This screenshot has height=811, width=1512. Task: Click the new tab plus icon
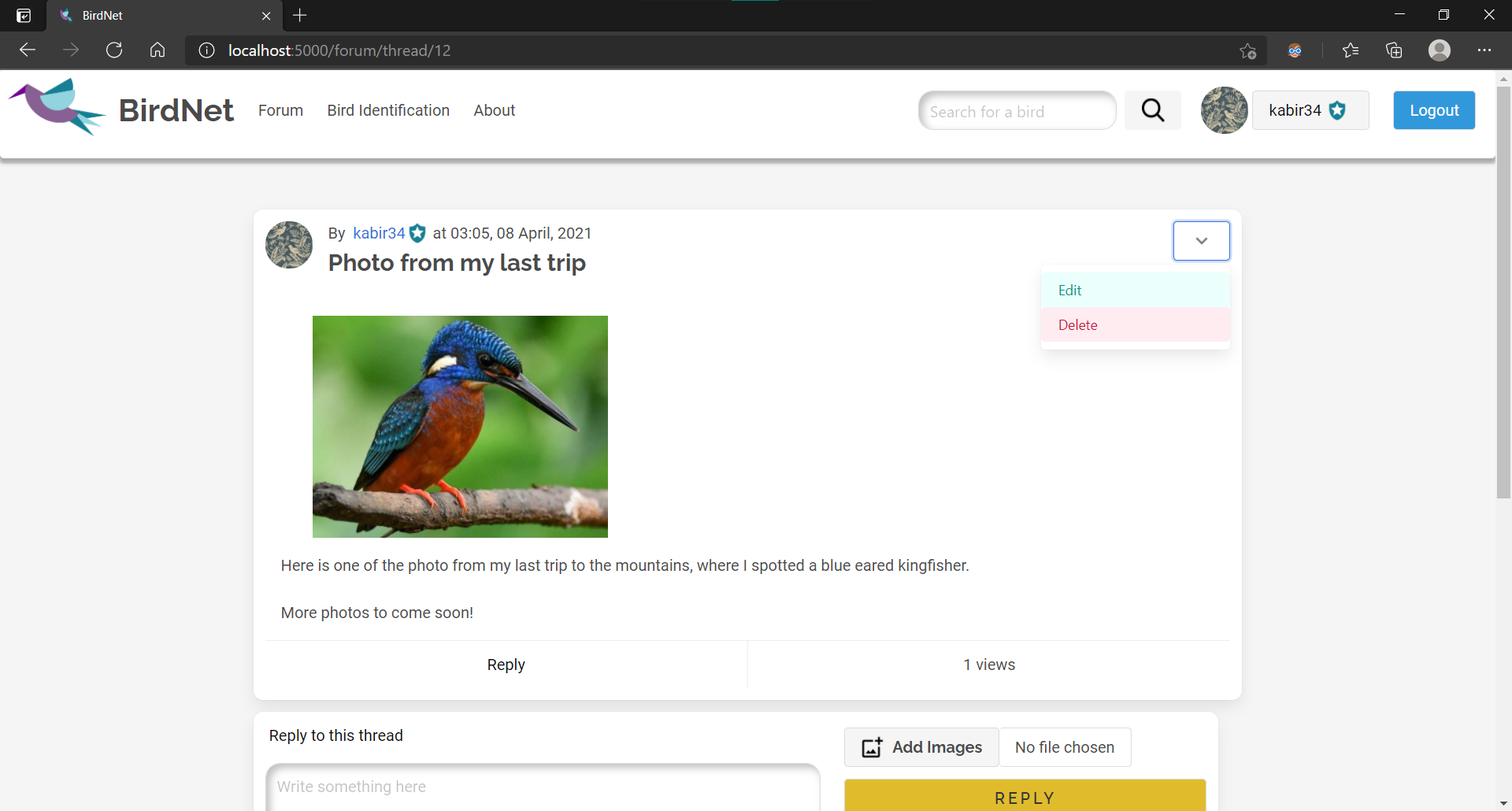(x=299, y=15)
